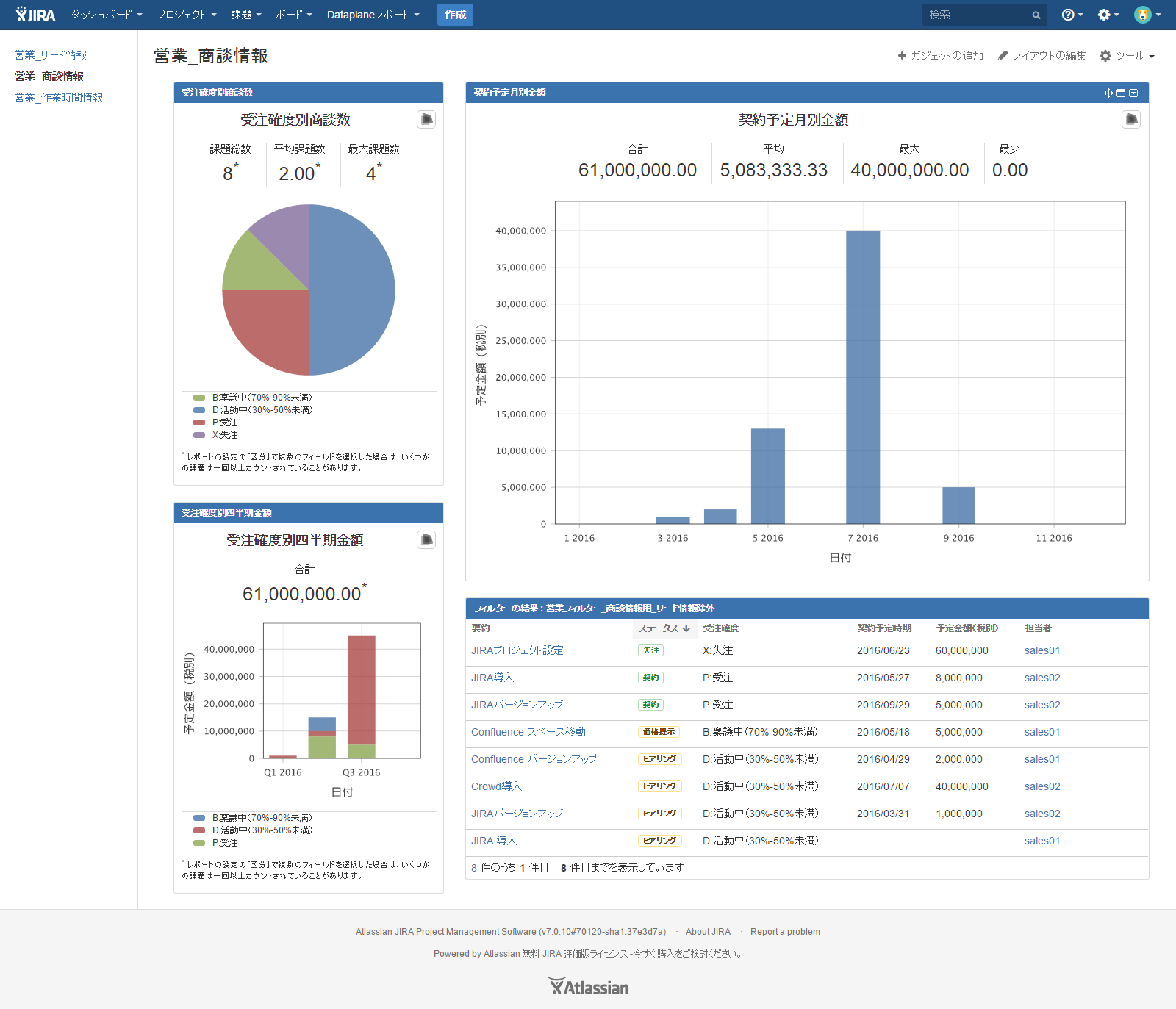The height and width of the screenshot is (1009, 1176).
Task: Click the ヒアリング badge on the Crowd導入 row
Action: coord(659,786)
